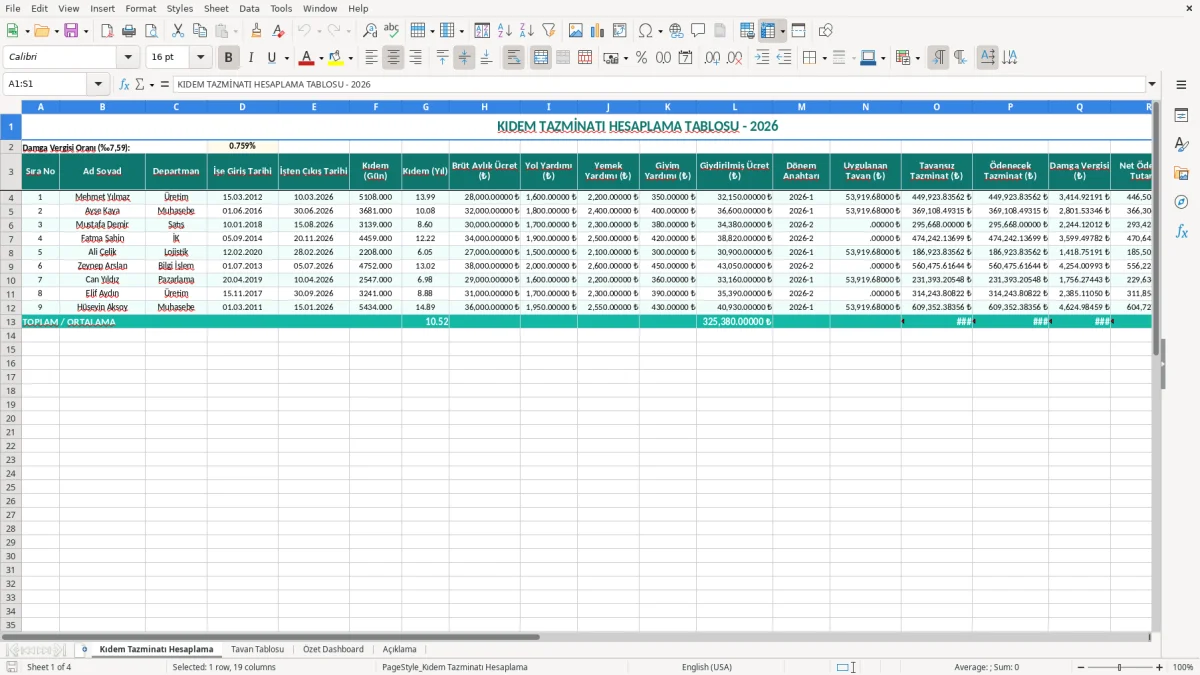Remove a decimal place
This screenshot has height=675, width=1200.
pos(734,58)
